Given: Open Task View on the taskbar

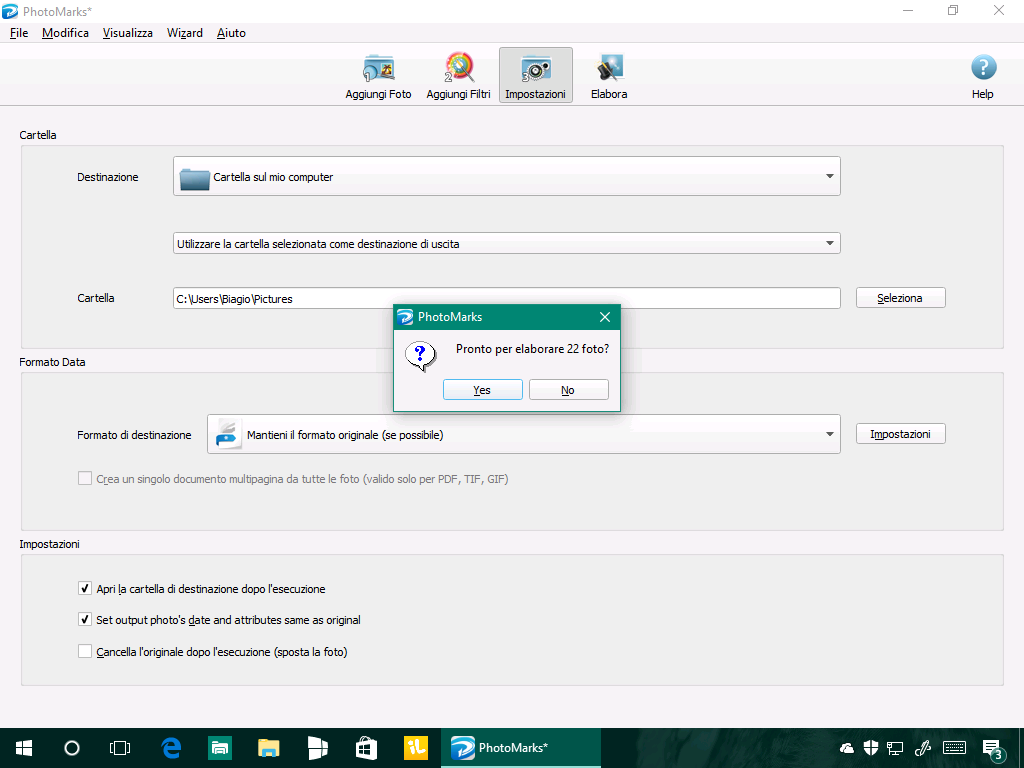Looking at the screenshot, I should click(120, 748).
